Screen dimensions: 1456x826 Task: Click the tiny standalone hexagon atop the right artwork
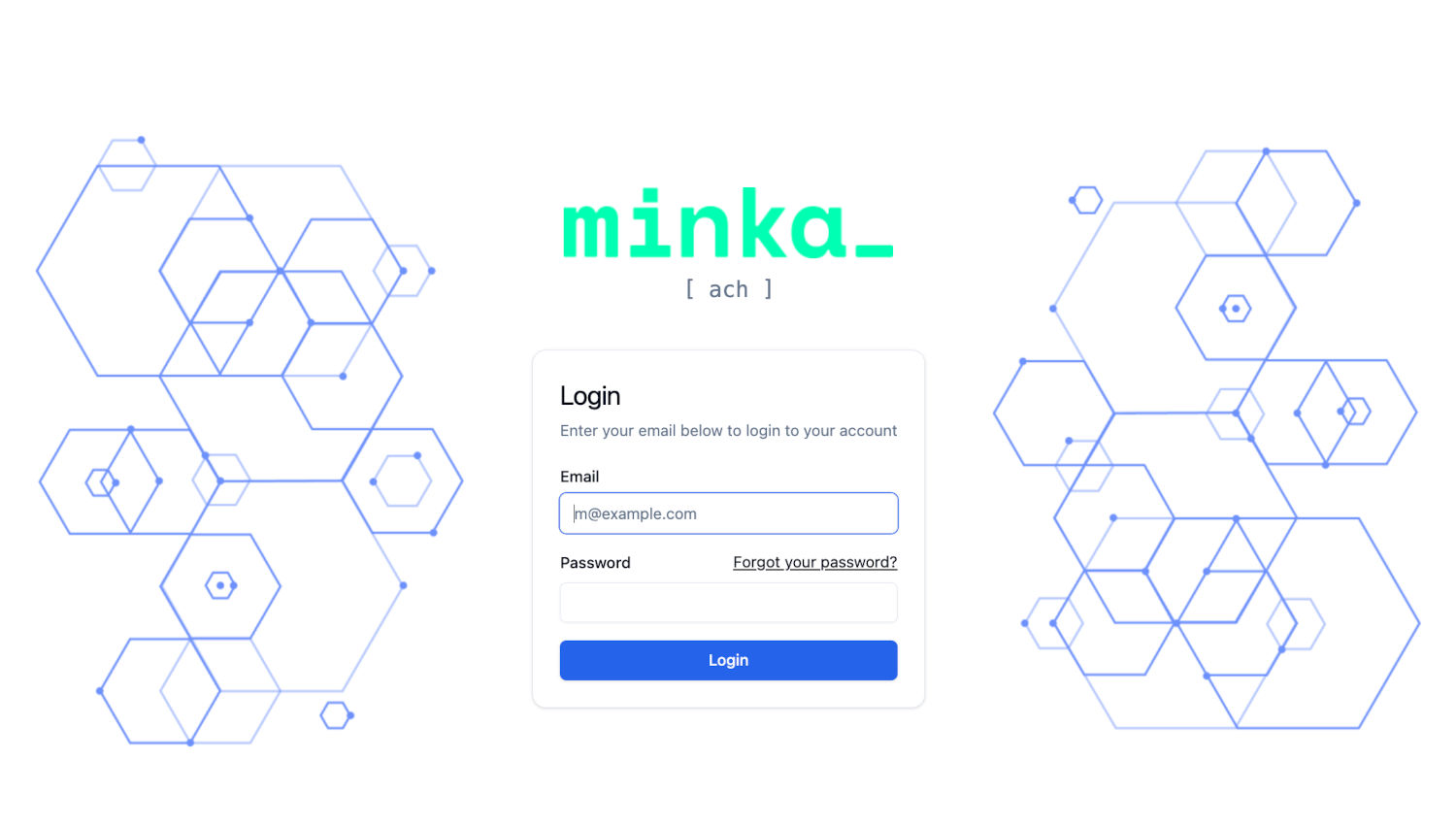point(1086,200)
